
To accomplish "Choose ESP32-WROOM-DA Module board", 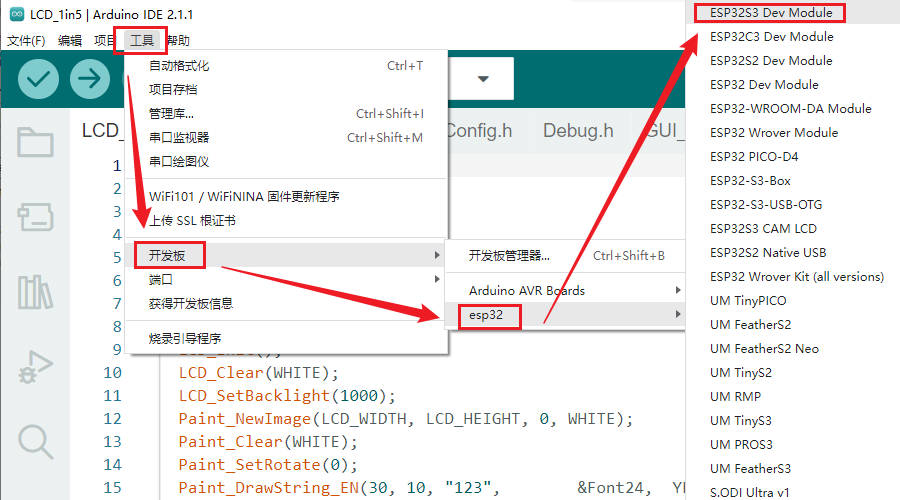I will click(793, 108).
